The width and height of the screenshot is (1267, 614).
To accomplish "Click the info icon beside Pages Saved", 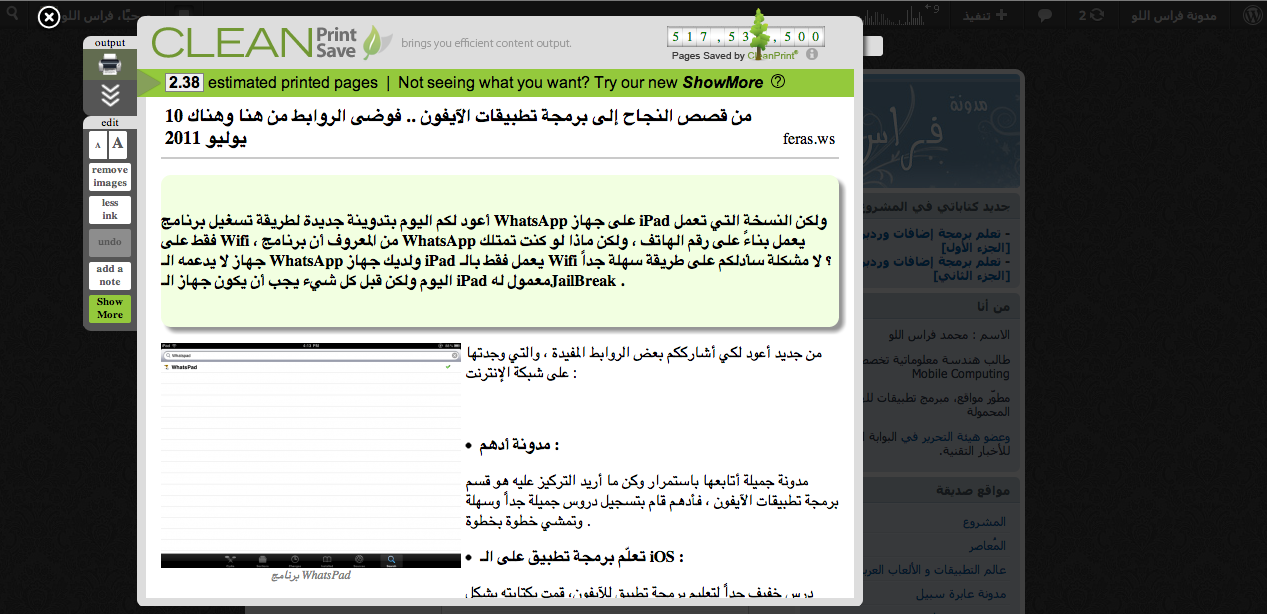I will click(812, 55).
